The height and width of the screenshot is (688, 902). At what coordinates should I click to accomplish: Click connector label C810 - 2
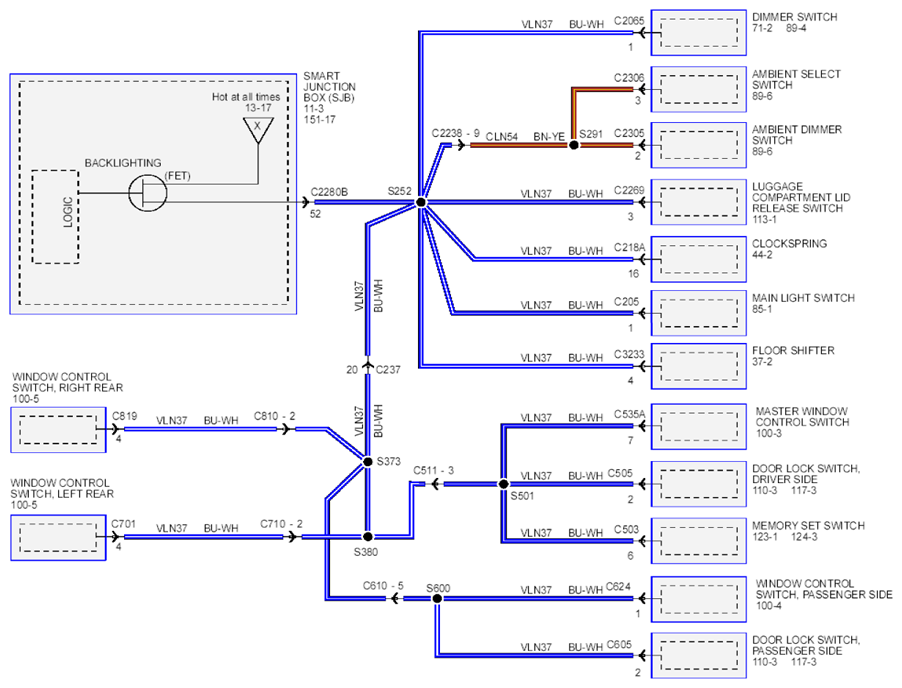(x=274, y=416)
